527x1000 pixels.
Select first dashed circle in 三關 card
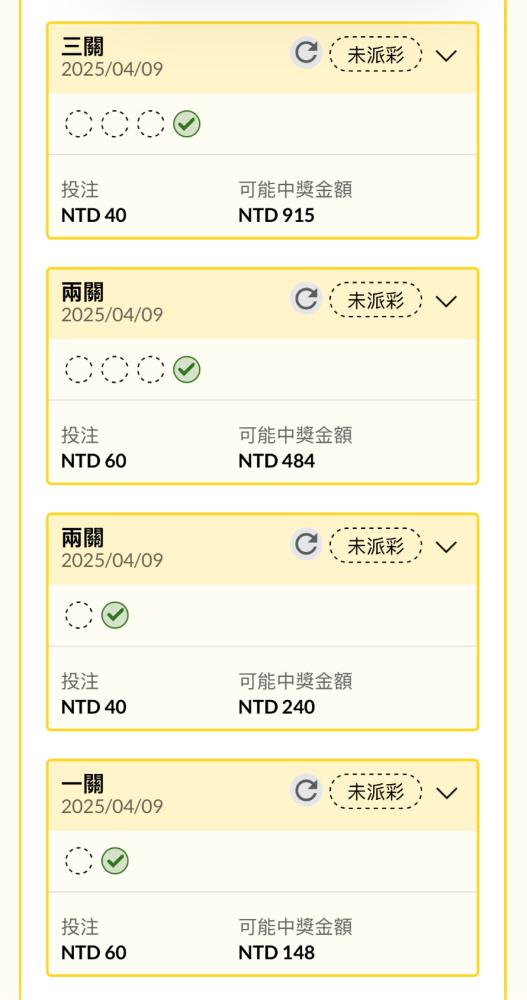click(x=78, y=124)
